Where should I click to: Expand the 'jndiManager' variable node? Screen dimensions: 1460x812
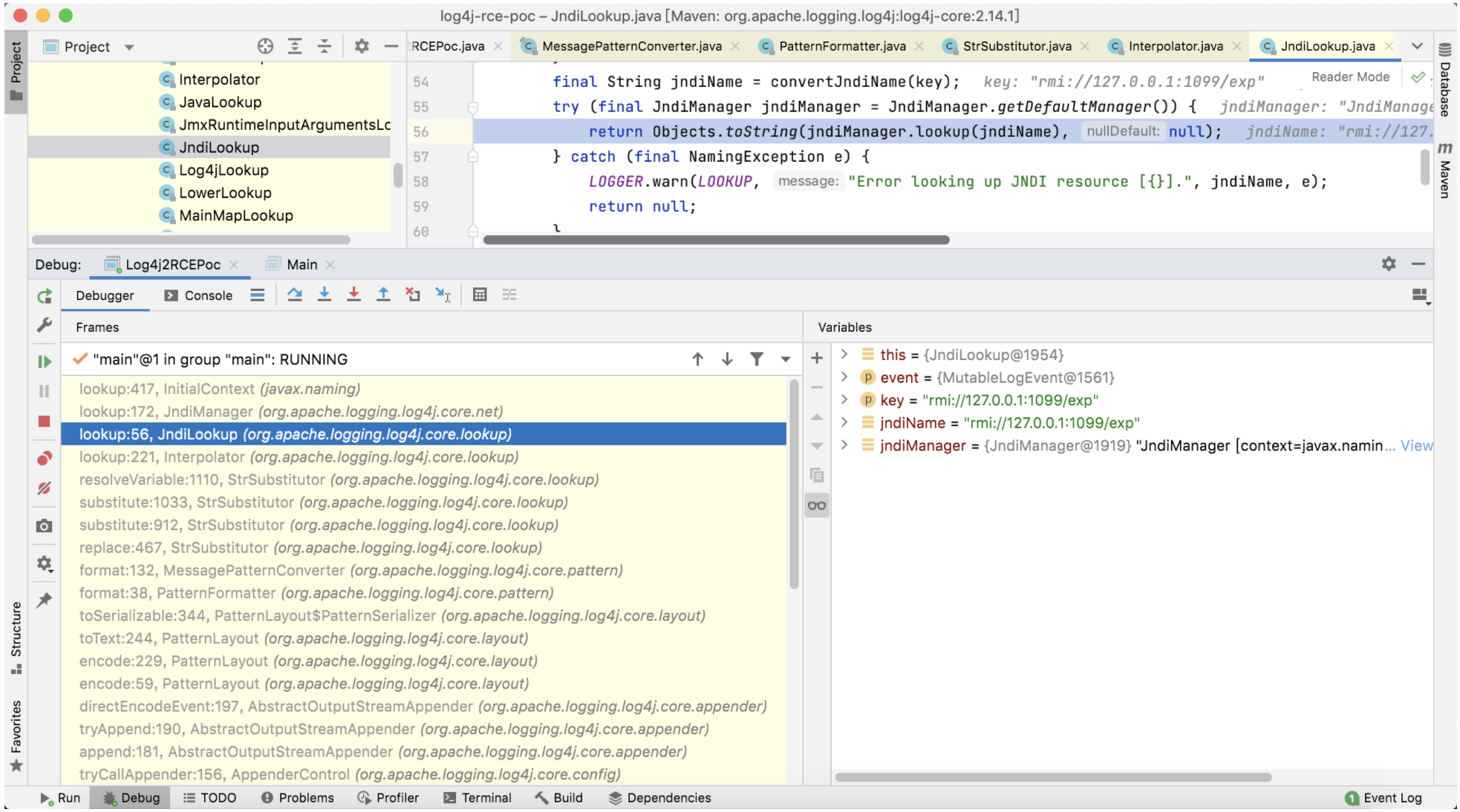(844, 445)
